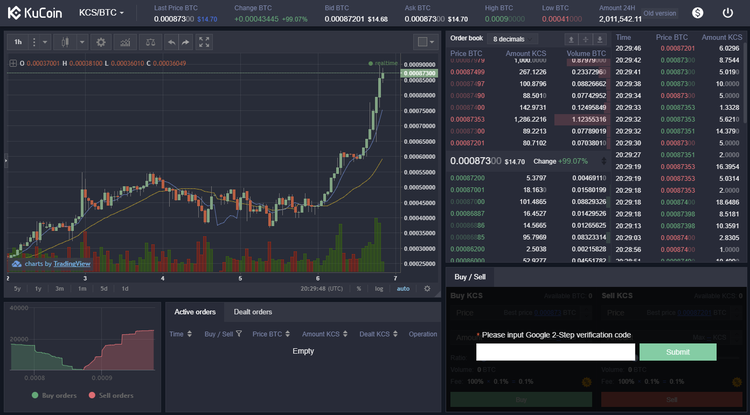Click the Amount 24H value 2,011,542.11

(x=620, y=20)
